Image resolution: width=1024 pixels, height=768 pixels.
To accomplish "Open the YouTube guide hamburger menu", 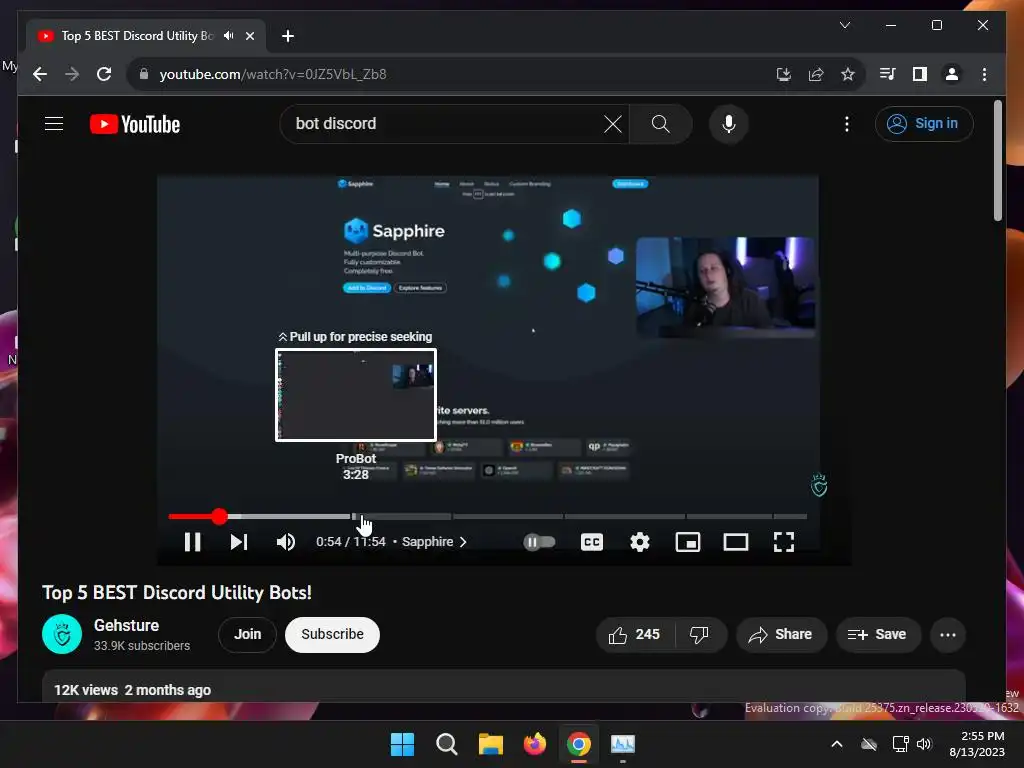I will [54, 123].
